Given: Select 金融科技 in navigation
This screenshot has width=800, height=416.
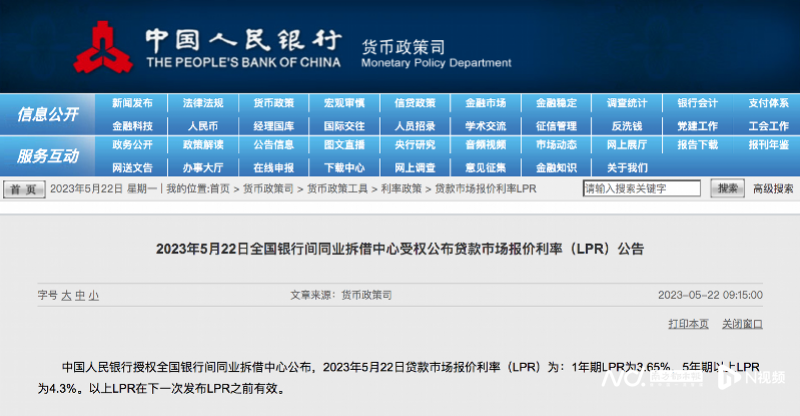Looking at the screenshot, I should [132, 126].
